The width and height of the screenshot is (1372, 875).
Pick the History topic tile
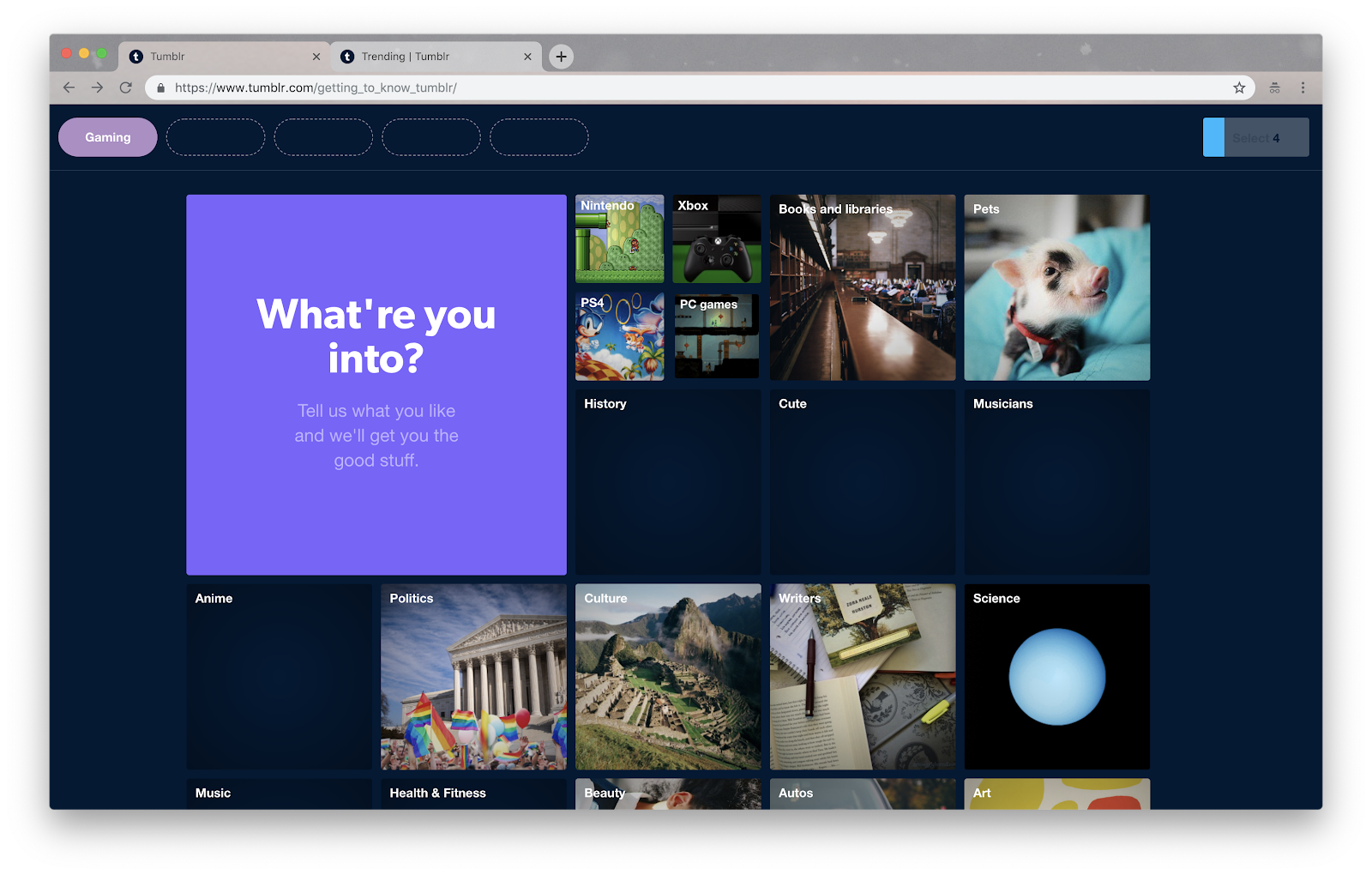668,482
